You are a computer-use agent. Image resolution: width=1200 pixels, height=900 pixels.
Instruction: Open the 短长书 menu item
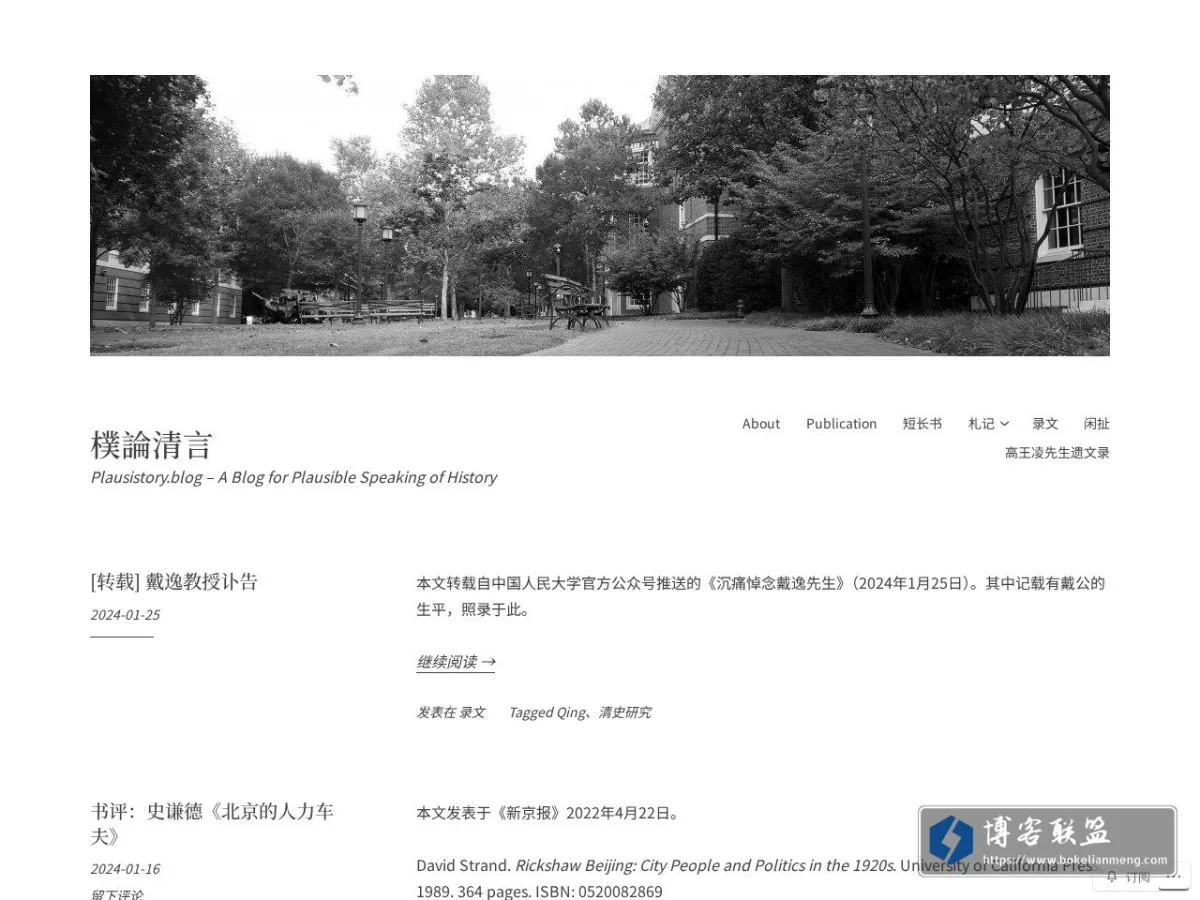(922, 424)
